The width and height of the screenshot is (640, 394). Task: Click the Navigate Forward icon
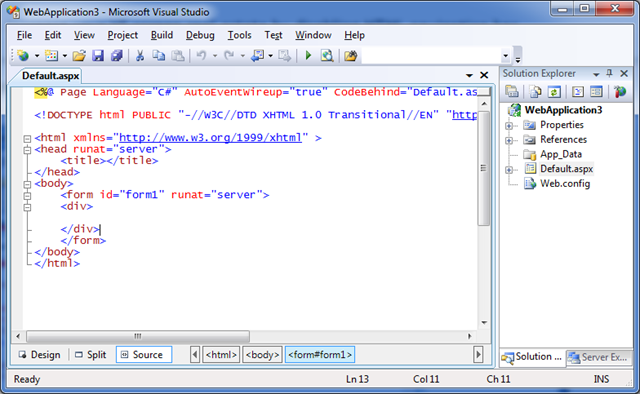click(284, 56)
